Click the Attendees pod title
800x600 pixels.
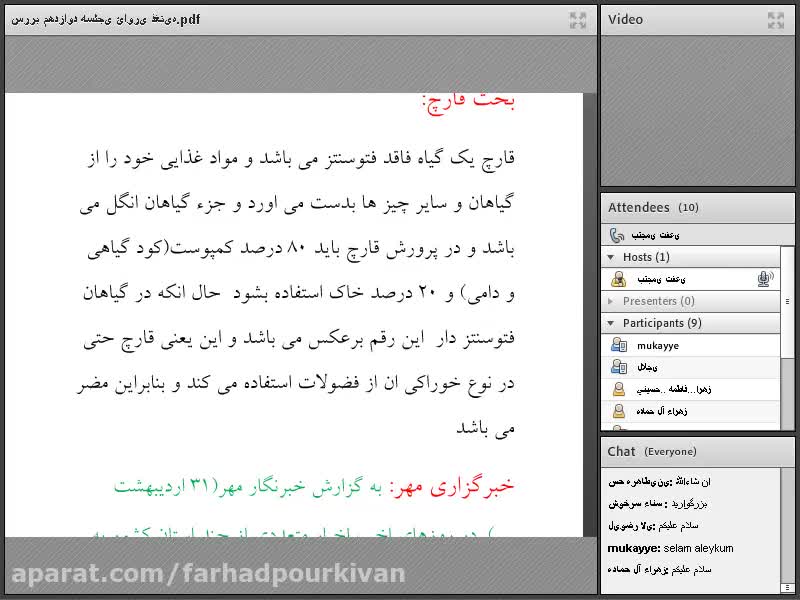639,208
